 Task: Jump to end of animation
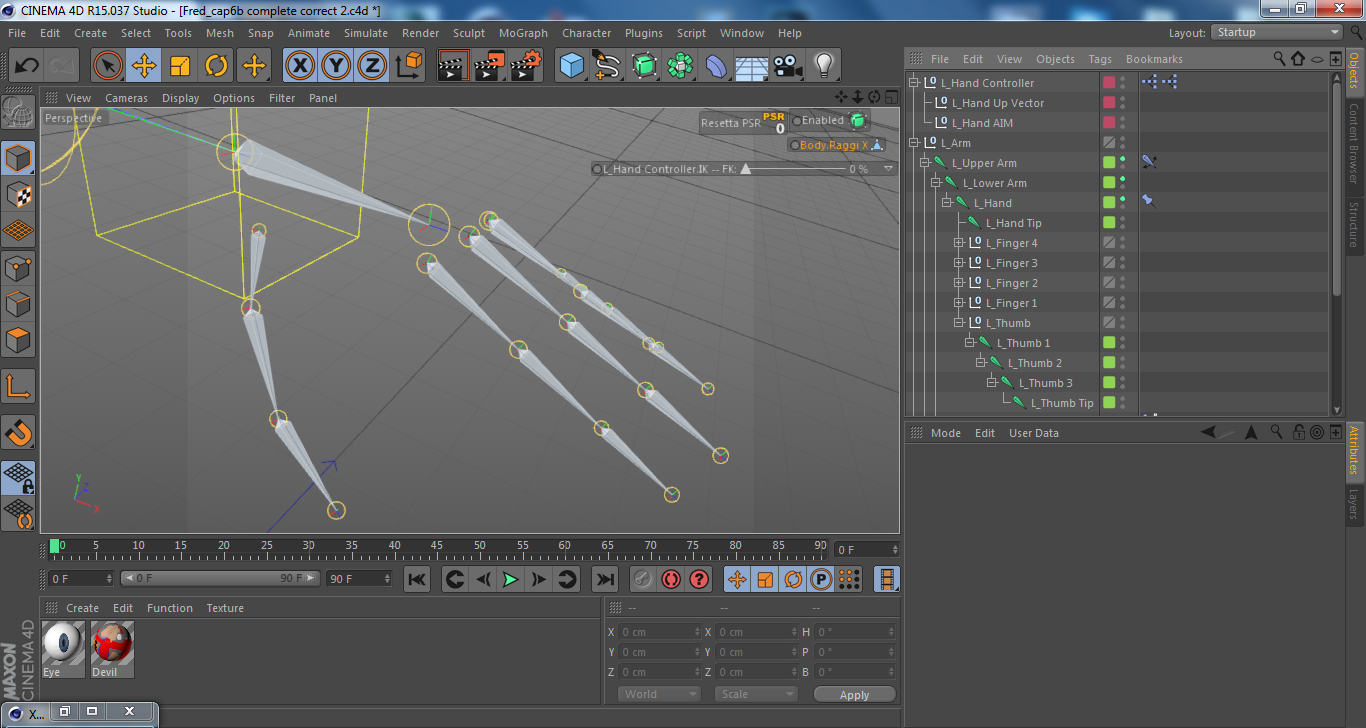pos(604,578)
